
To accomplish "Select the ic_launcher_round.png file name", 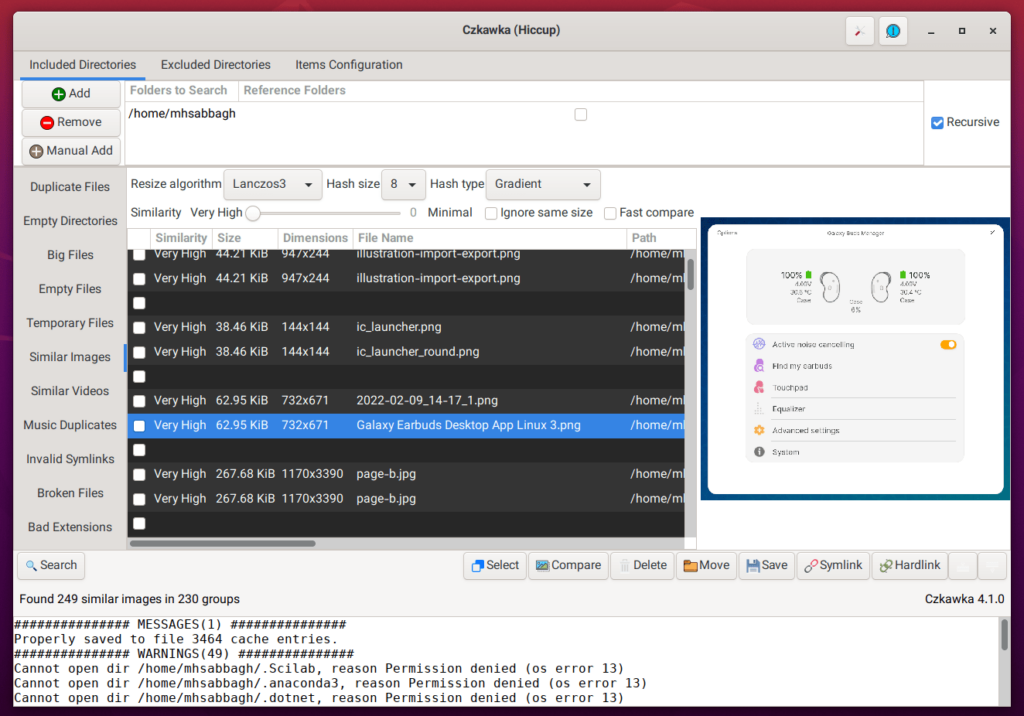I will (417, 352).
